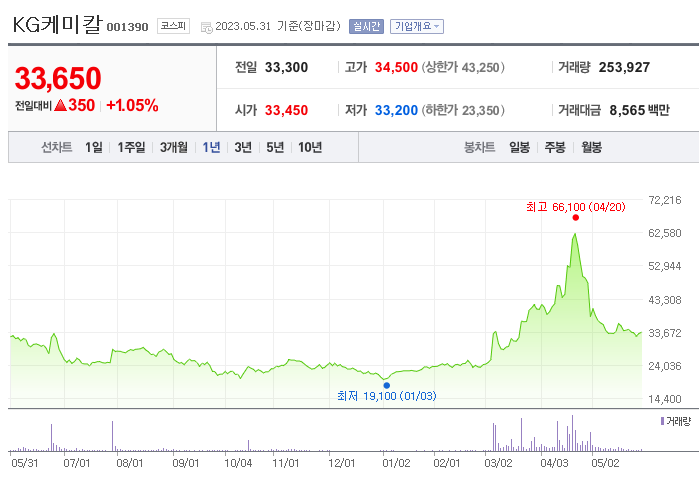Select the 1일 line chart tab
The image size is (699, 487).
coord(94,147)
